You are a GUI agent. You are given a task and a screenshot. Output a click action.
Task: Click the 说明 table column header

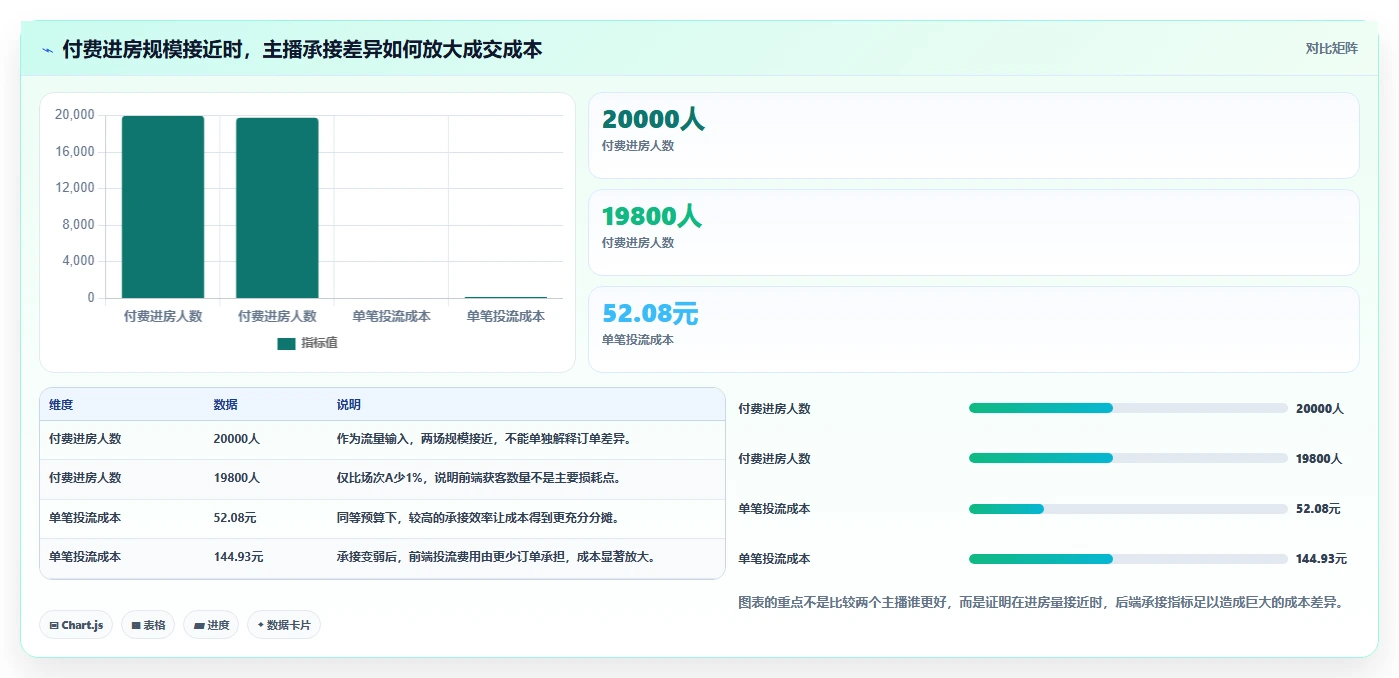click(x=349, y=405)
